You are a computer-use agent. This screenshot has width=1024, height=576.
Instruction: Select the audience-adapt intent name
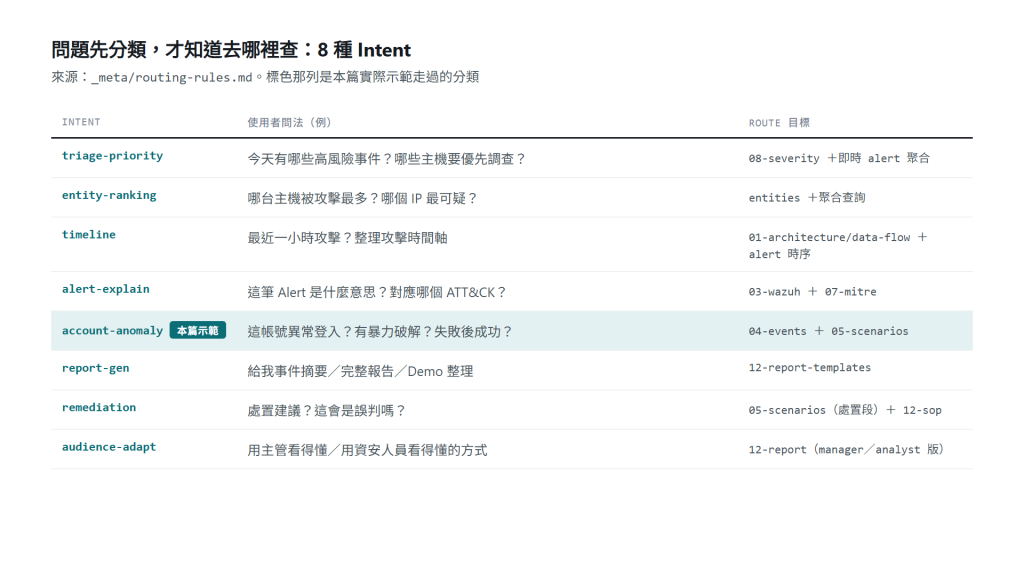pyautogui.click(x=109, y=447)
